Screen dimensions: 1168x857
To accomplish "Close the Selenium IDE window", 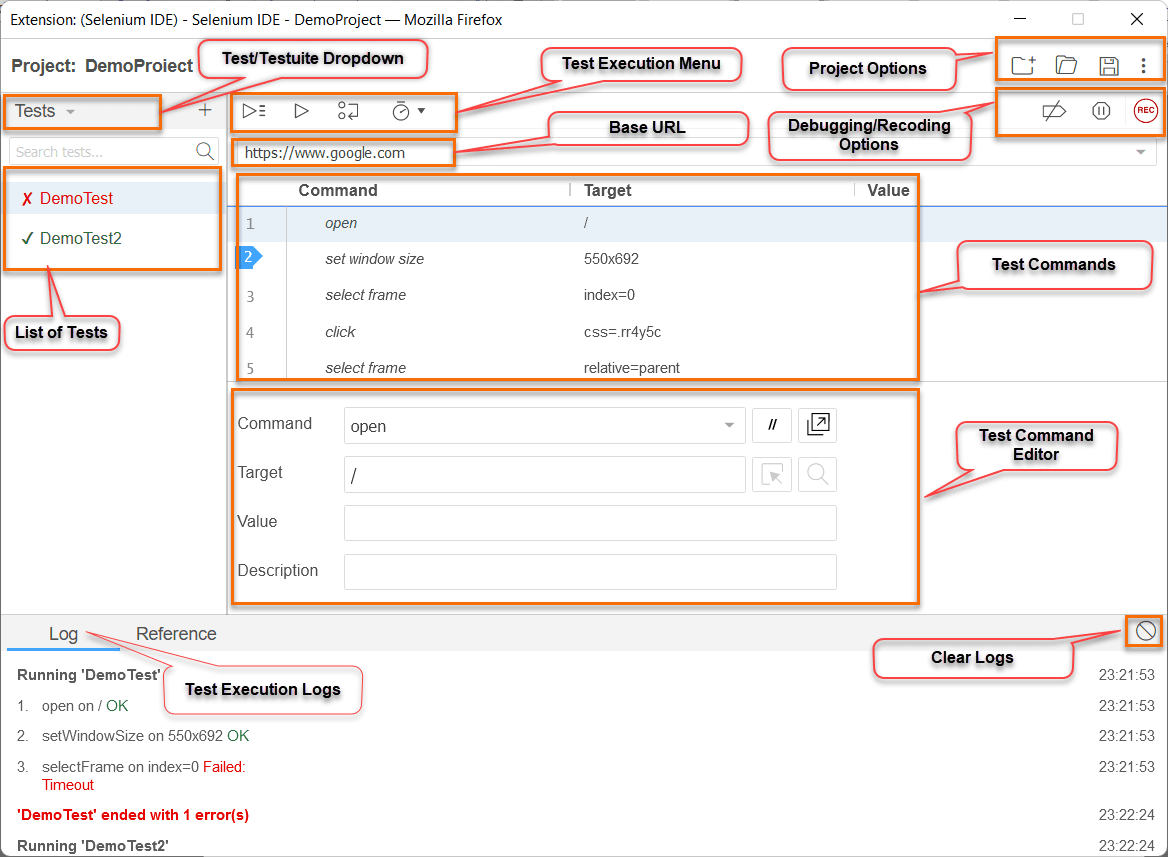I will [x=1137, y=19].
